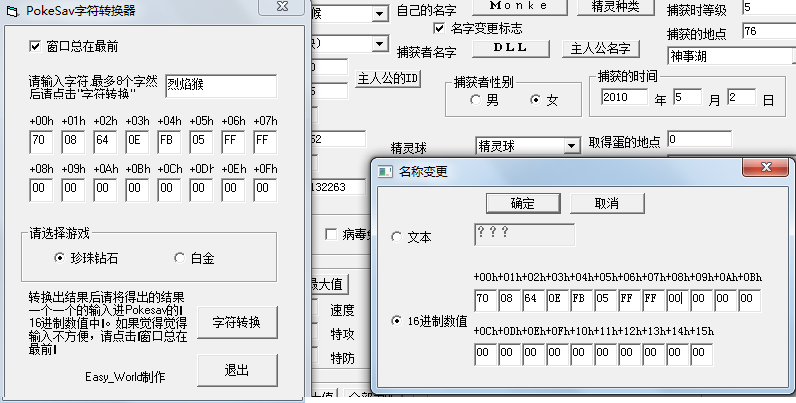Click the +08h hex field in 名称变更 dialog
796x403 pixels.
(x=677, y=300)
